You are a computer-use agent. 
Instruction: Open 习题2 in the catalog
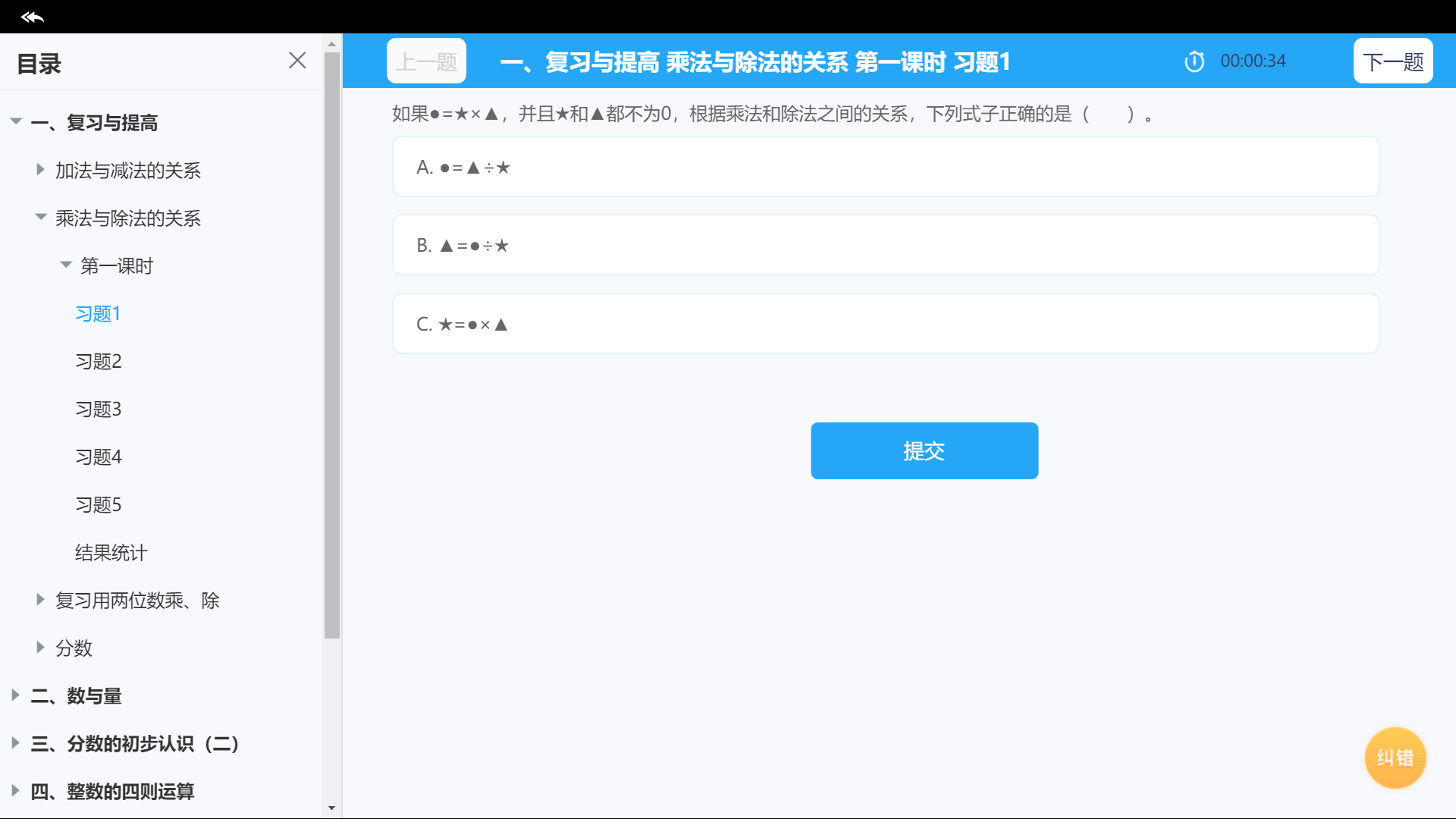pos(99,362)
